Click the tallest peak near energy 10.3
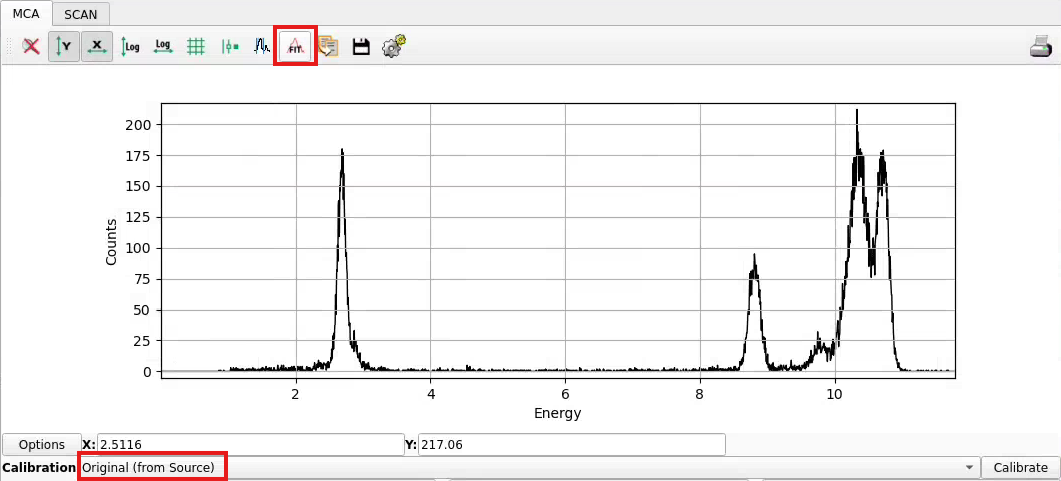Image resolution: width=1061 pixels, height=481 pixels. [x=857, y=112]
